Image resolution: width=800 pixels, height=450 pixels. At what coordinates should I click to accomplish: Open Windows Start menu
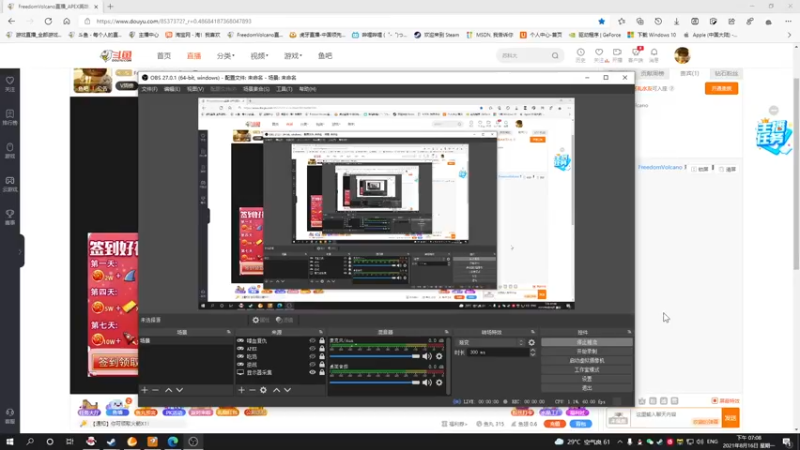pyautogui.click(x=10, y=442)
